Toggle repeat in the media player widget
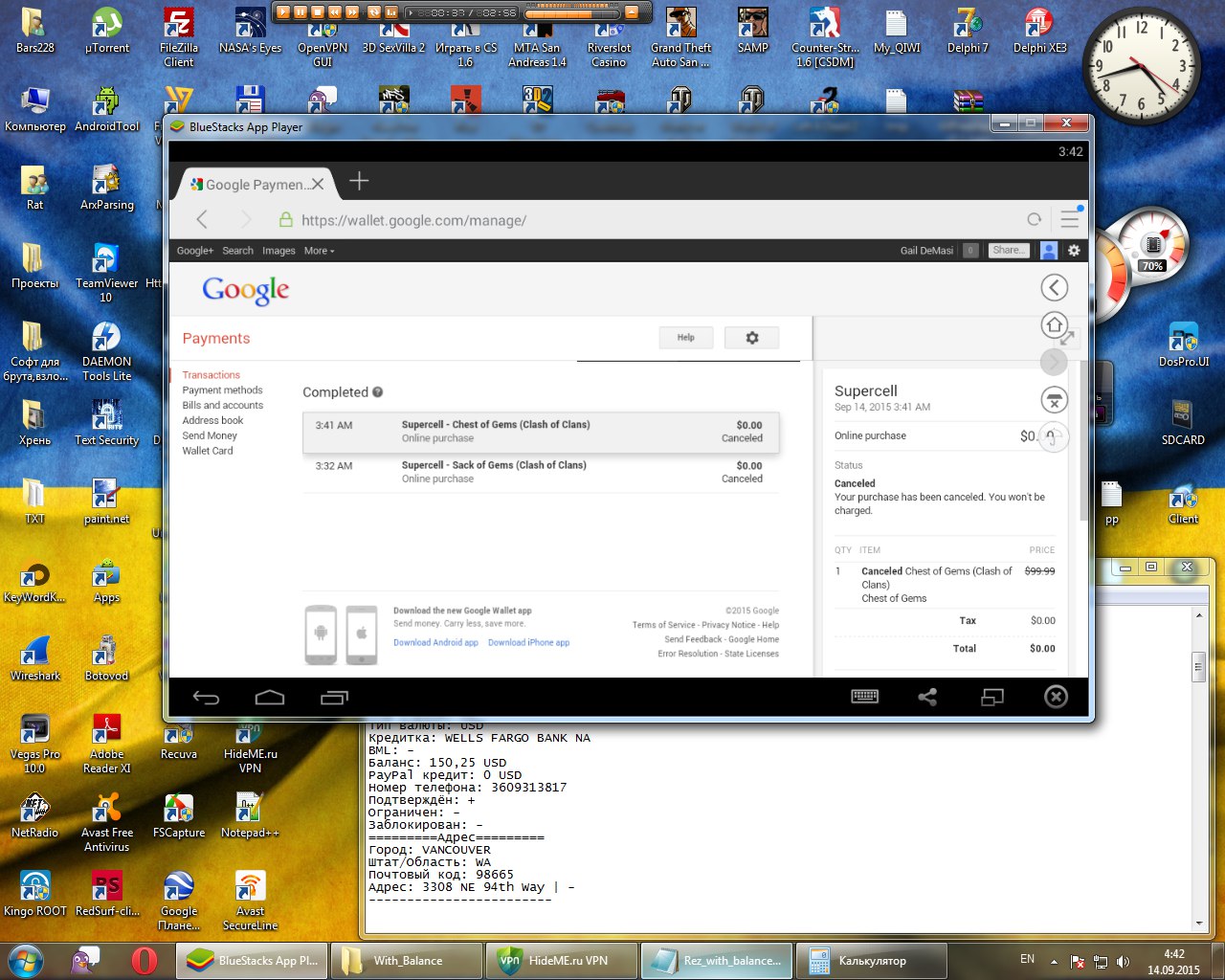This screenshot has height=980, width=1225. 374,12
